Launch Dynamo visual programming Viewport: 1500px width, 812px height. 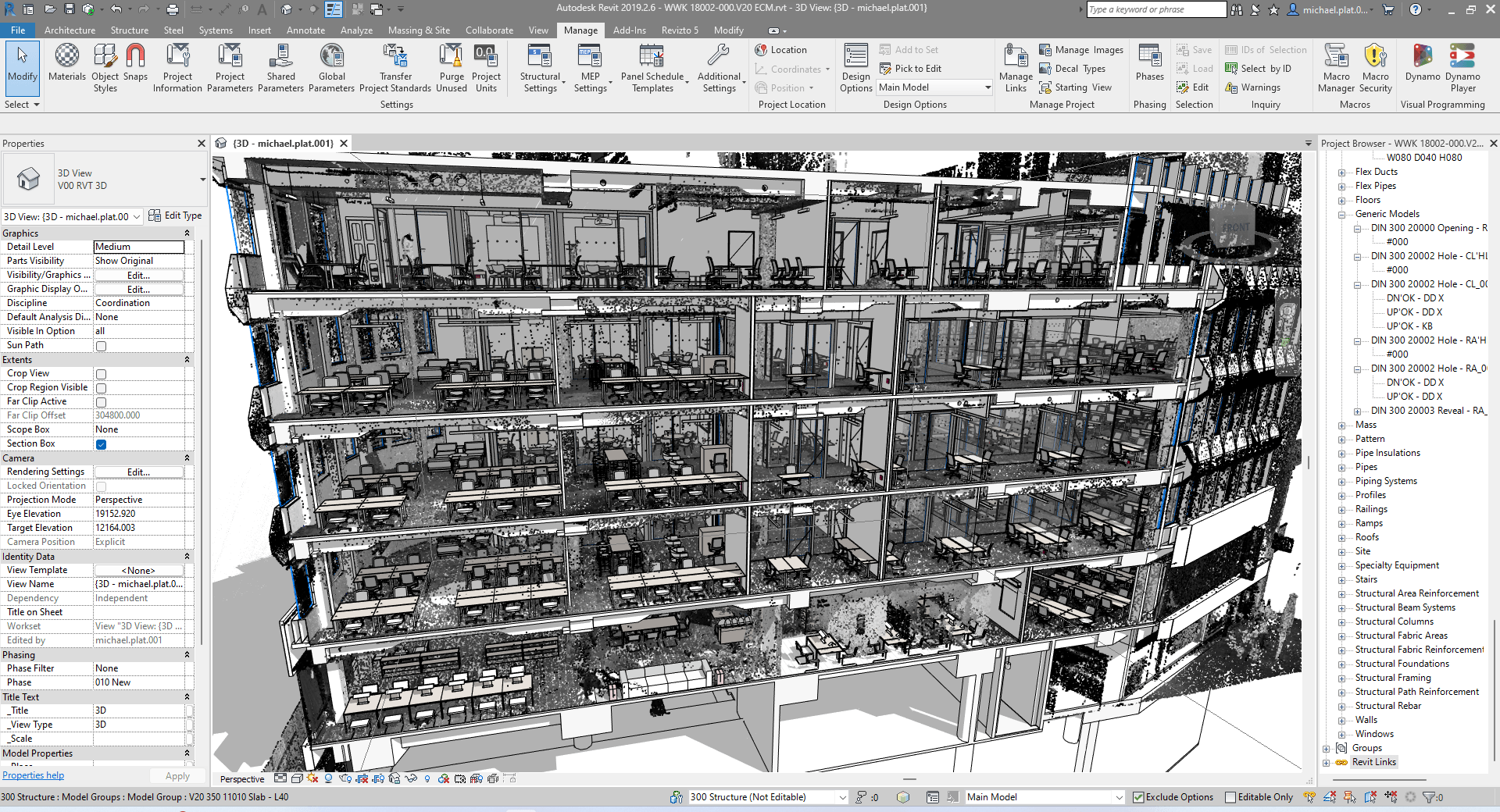coord(1422,62)
